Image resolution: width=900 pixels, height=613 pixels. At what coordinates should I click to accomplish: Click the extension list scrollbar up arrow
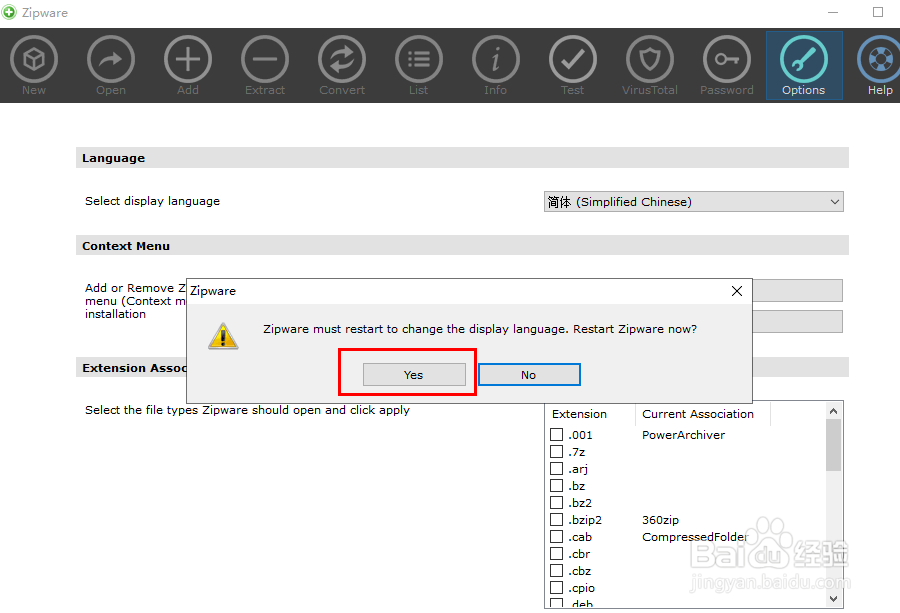(833, 411)
